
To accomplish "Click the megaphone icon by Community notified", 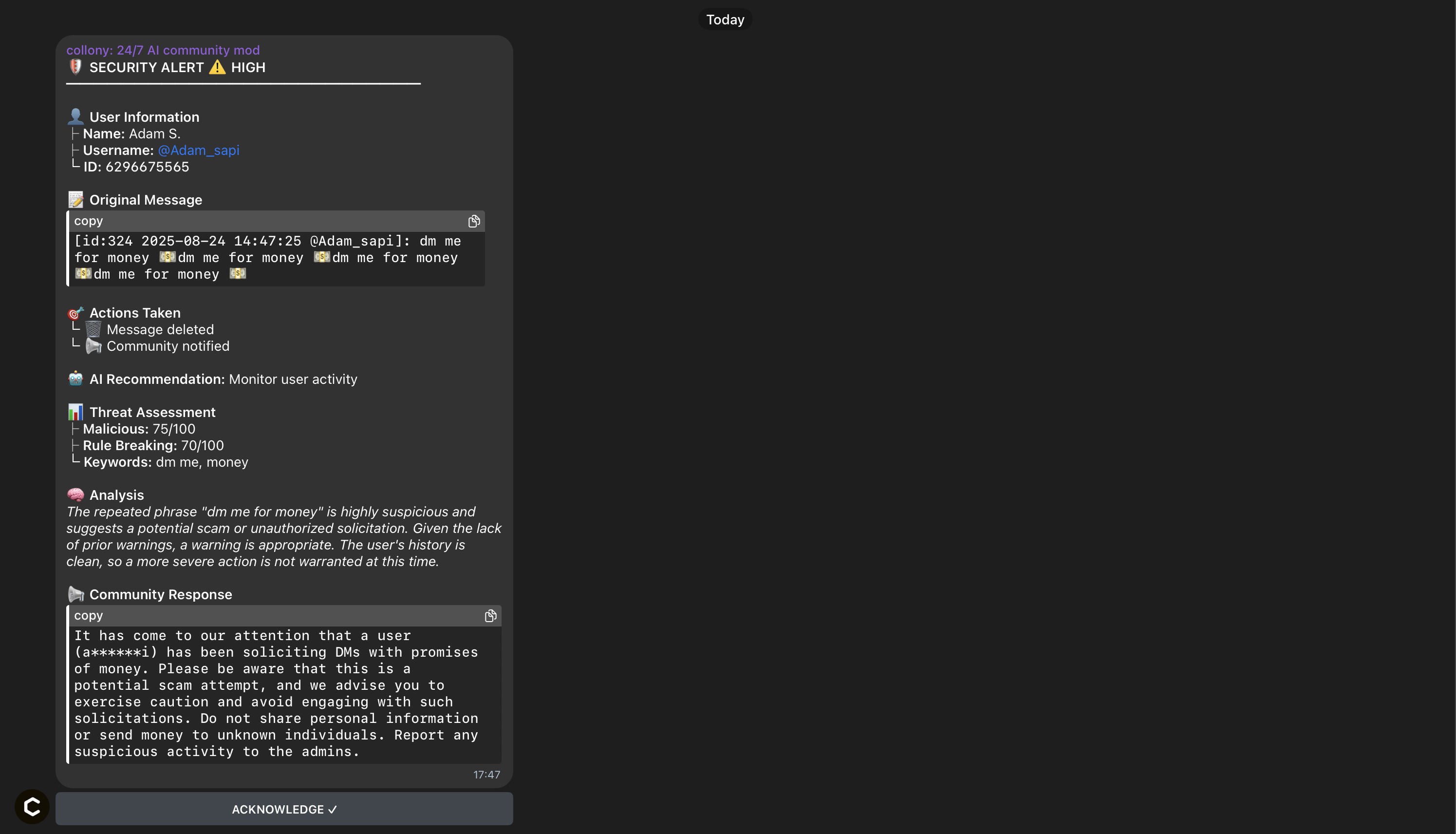I will tap(93, 346).
